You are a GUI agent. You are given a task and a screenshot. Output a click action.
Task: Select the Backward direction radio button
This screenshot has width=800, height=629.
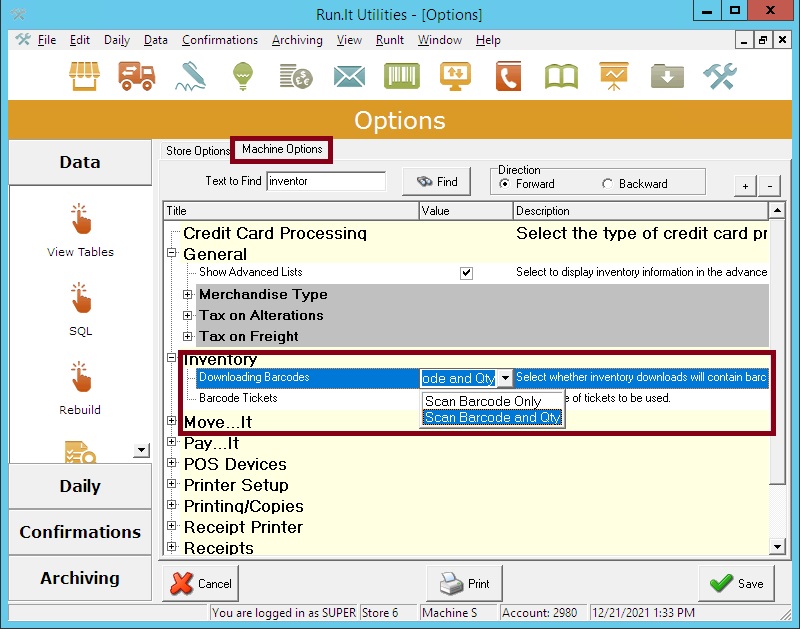coord(607,184)
